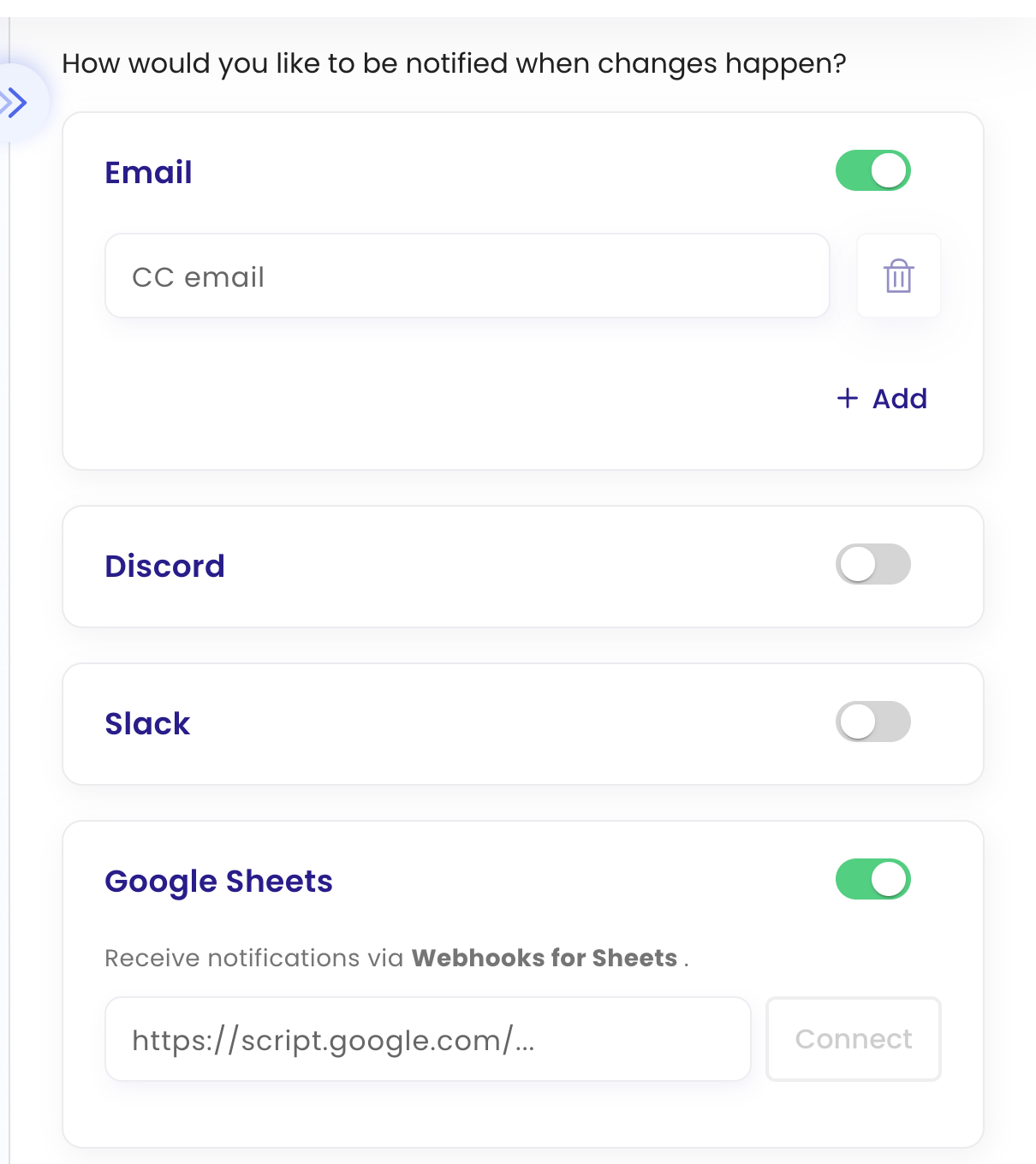This screenshot has width=1036, height=1164.
Task: Turn off Google Sheets notifications
Action: click(872, 879)
